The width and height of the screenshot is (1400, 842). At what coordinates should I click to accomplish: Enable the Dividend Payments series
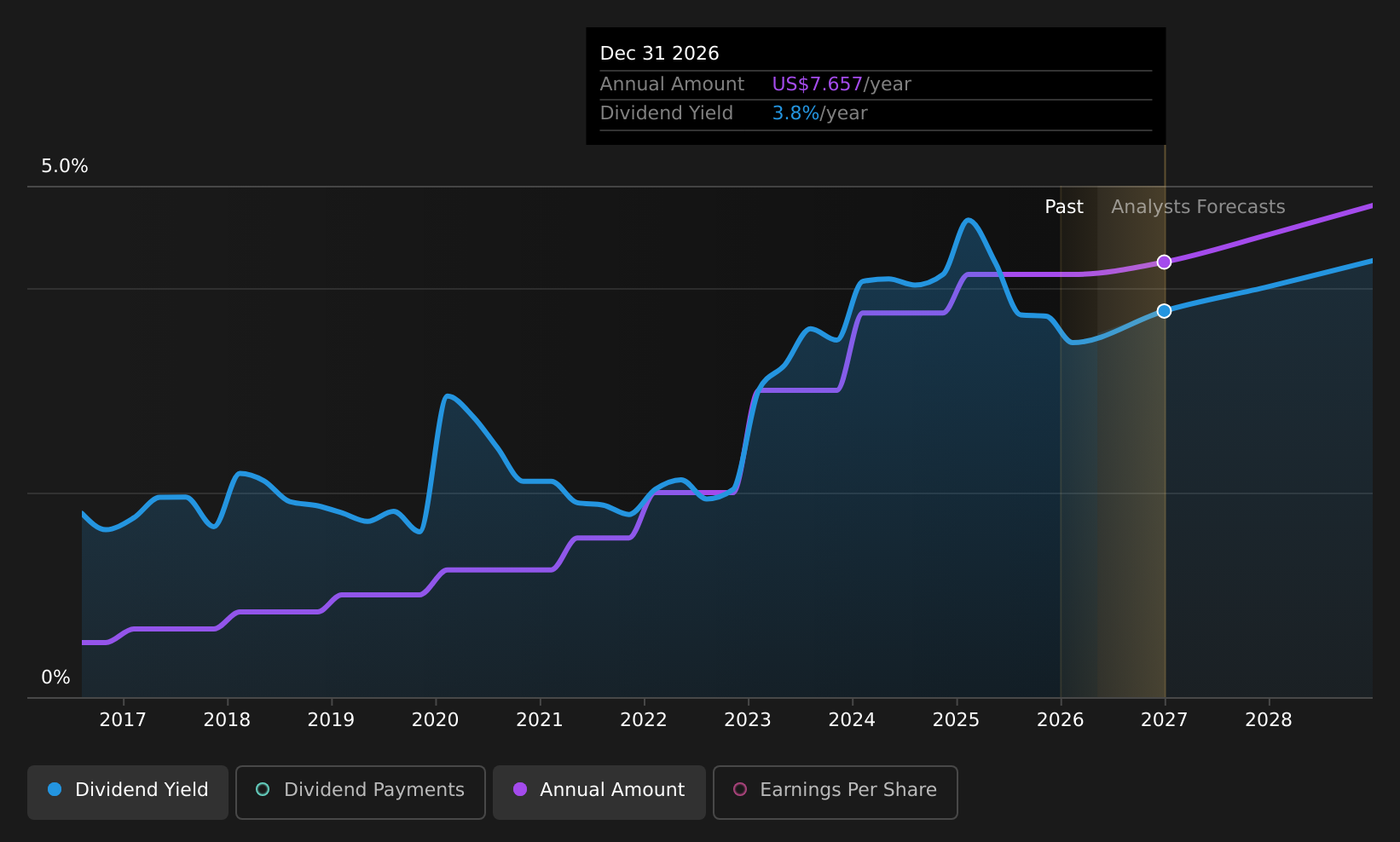pos(361,792)
